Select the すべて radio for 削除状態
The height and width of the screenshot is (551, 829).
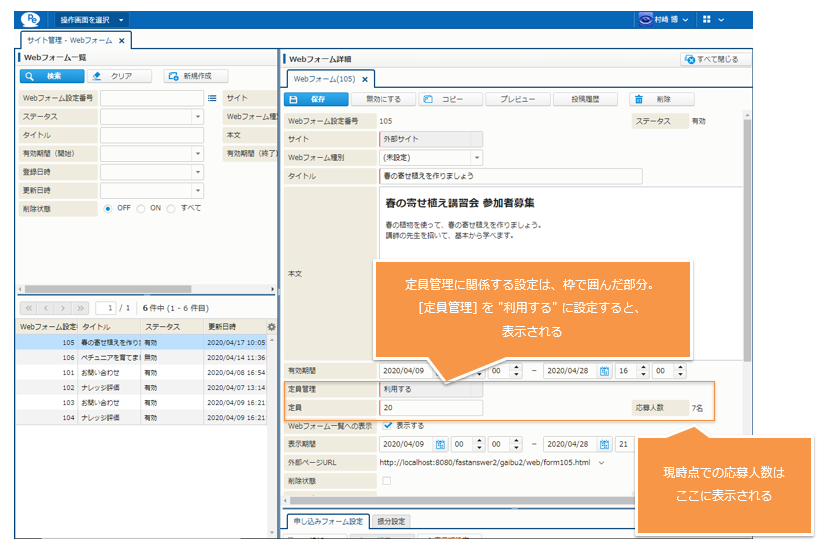point(172,208)
